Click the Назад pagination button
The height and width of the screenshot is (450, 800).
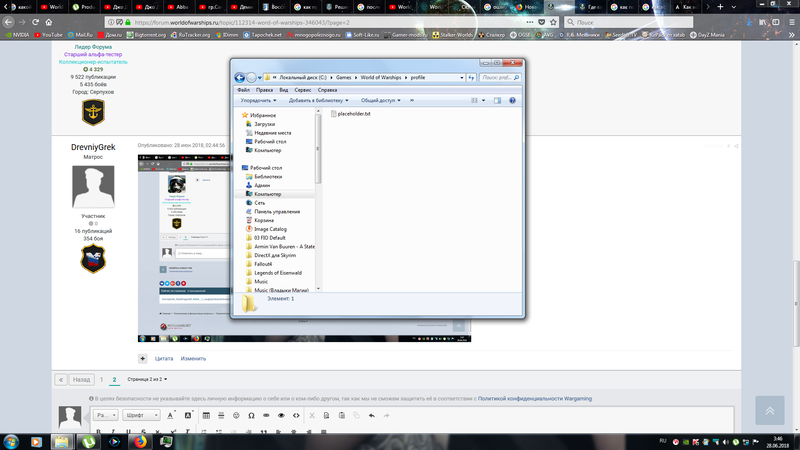pos(81,380)
